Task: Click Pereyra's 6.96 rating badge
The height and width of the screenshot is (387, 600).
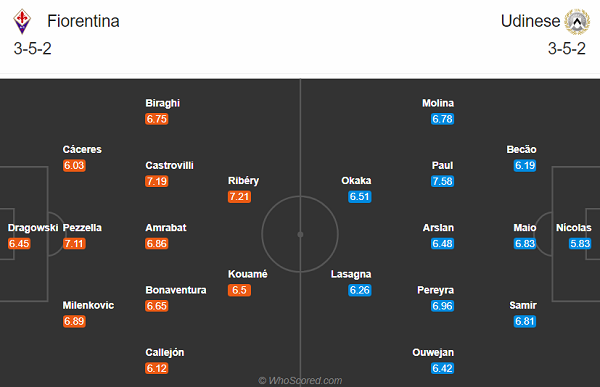Action: coord(442,306)
